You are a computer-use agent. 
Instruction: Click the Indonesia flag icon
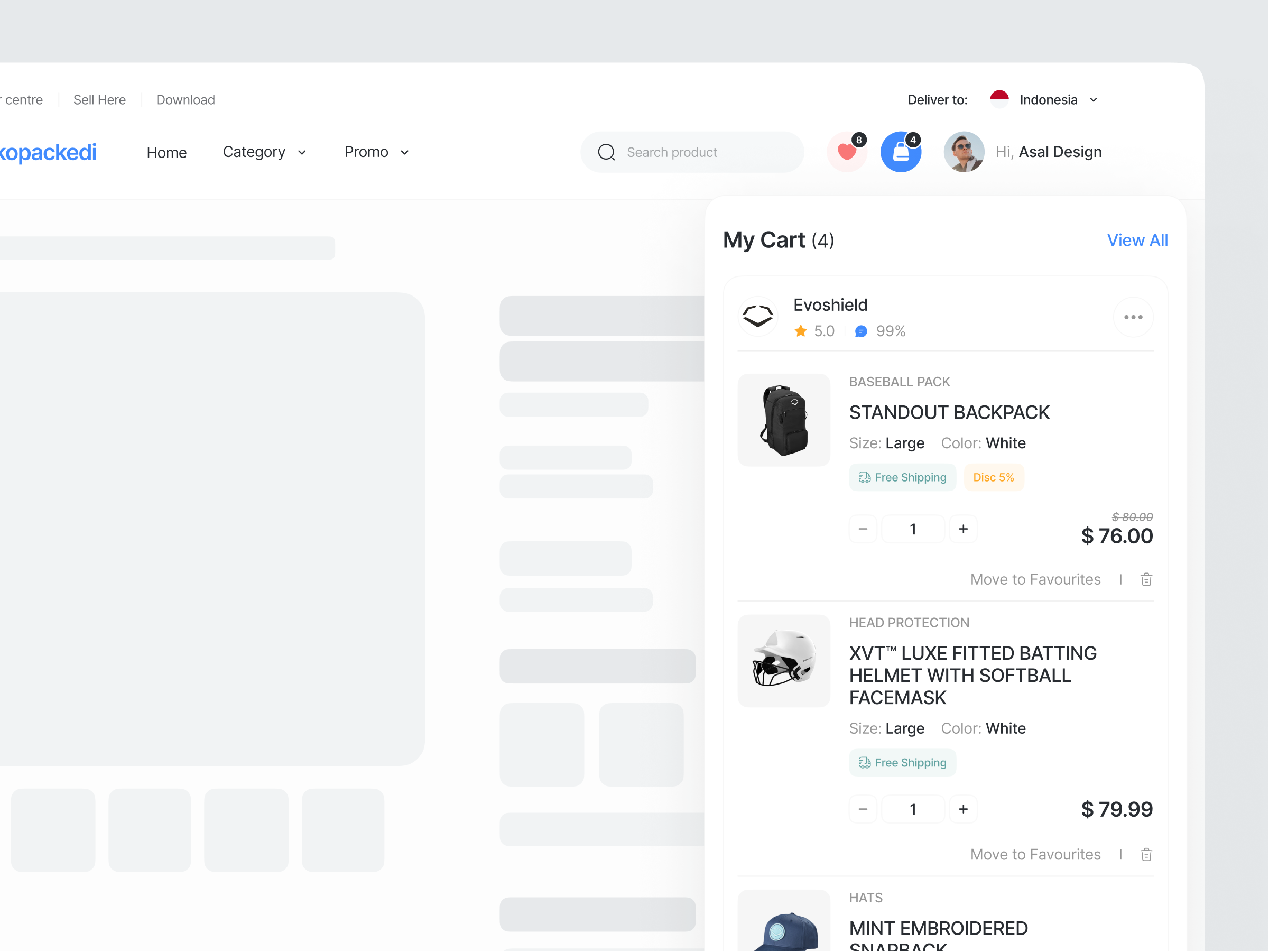pyautogui.click(x=999, y=99)
